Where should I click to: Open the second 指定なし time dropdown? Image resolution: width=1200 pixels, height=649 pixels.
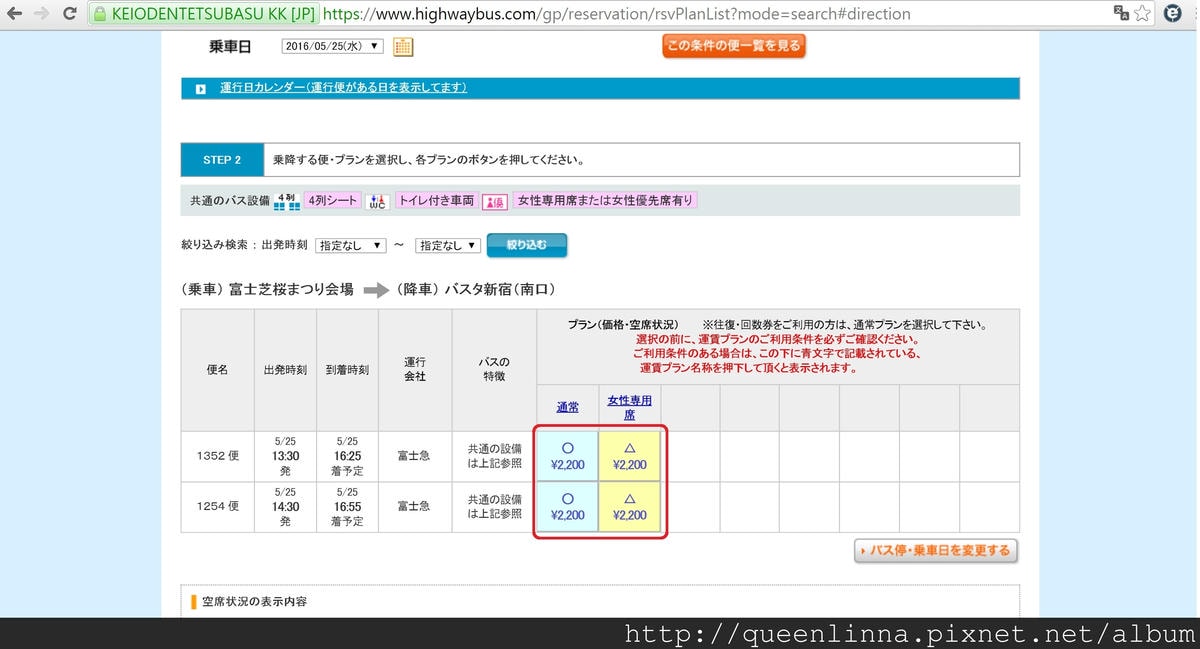[x=447, y=244]
